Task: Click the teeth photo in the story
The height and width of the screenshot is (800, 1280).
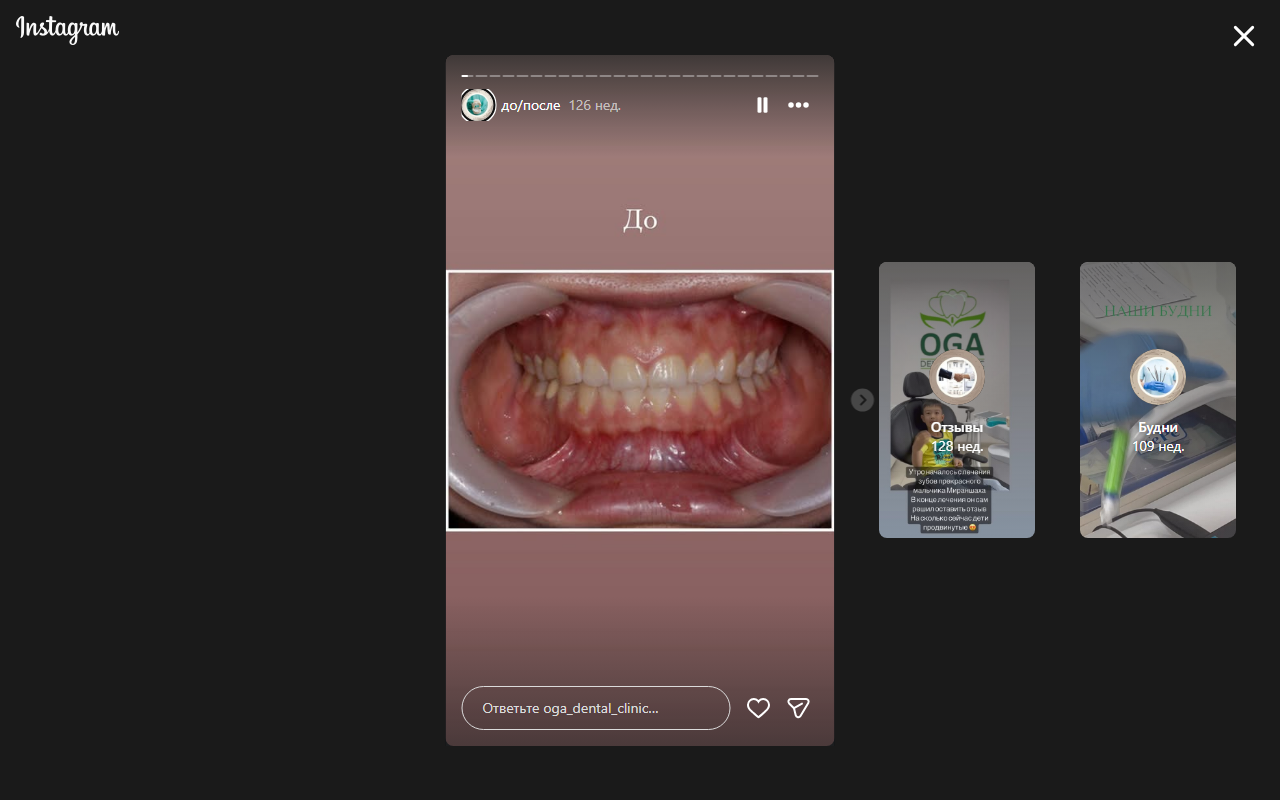Action: (x=640, y=400)
